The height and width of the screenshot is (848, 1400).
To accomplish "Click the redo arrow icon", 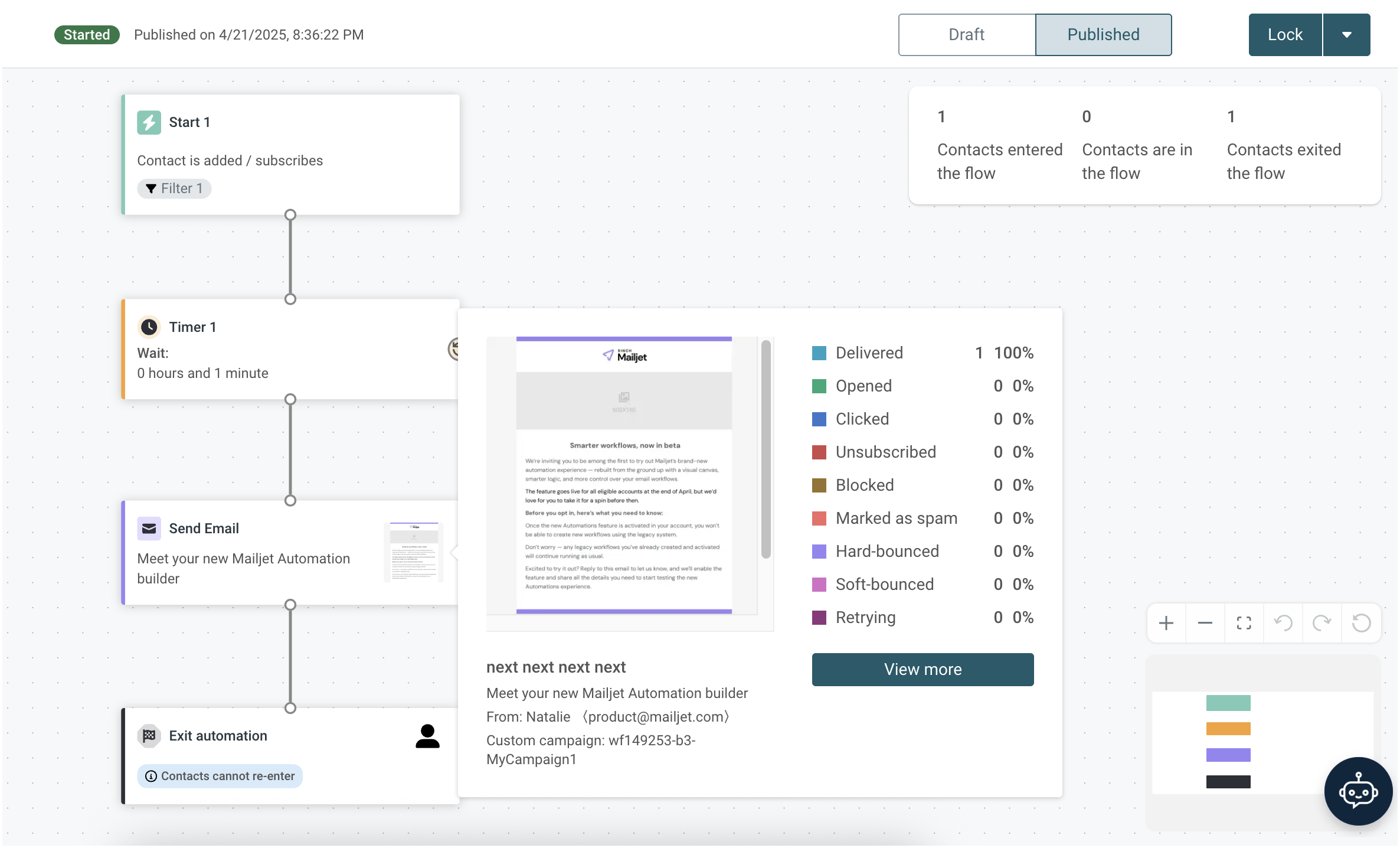I will click(1322, 623).
